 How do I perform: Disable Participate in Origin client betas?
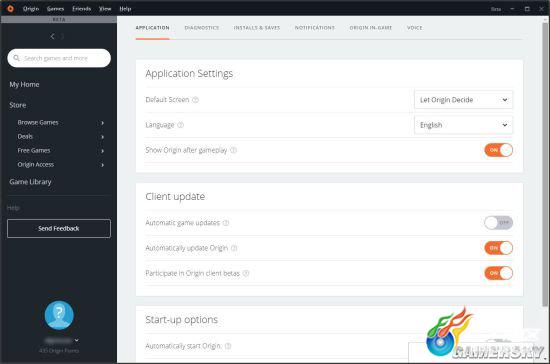tap(498, 273)
